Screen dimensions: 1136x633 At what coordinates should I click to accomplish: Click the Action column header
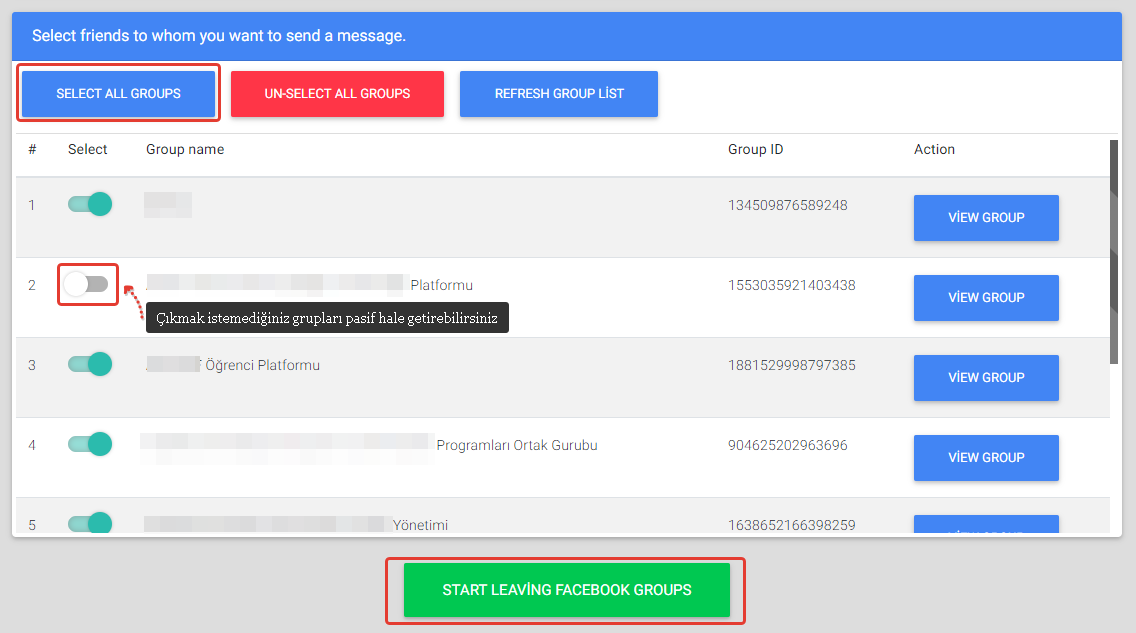pyautogui.click(x=934, y=150)
